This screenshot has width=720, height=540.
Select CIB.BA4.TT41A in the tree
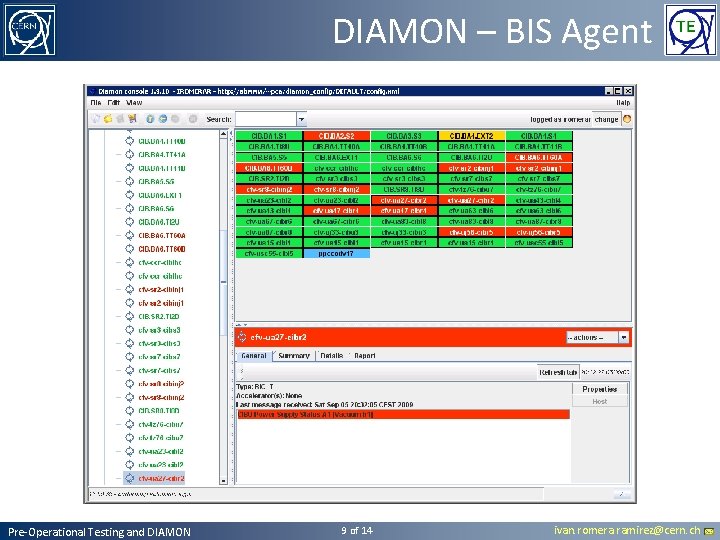pos(162,155)
